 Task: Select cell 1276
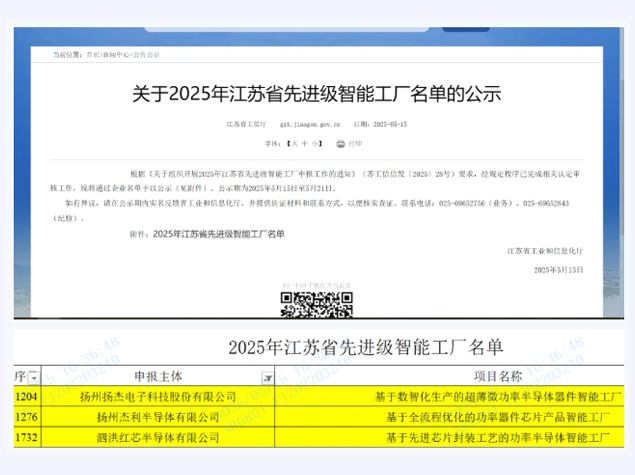[27, 417]
